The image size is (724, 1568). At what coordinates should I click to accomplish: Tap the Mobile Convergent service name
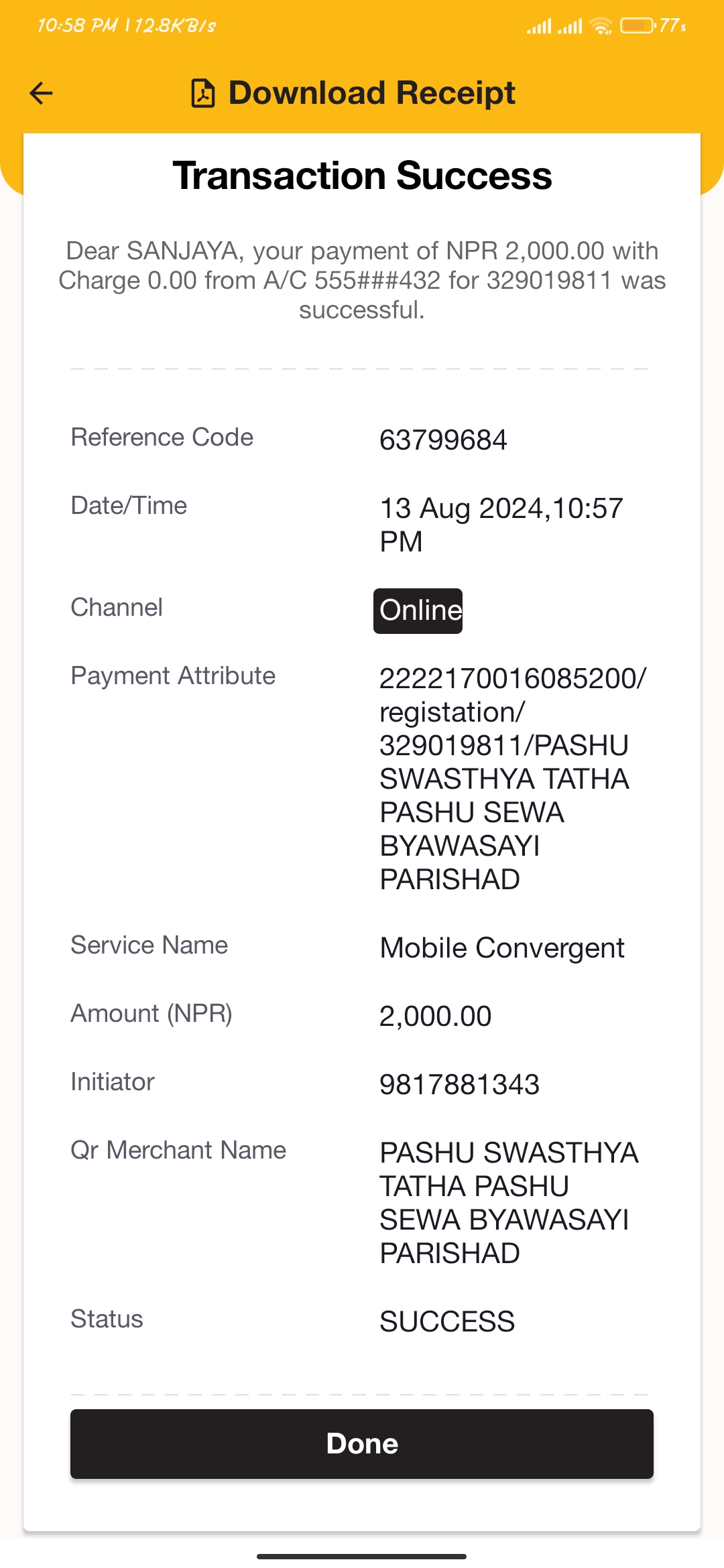click(502, 948)
